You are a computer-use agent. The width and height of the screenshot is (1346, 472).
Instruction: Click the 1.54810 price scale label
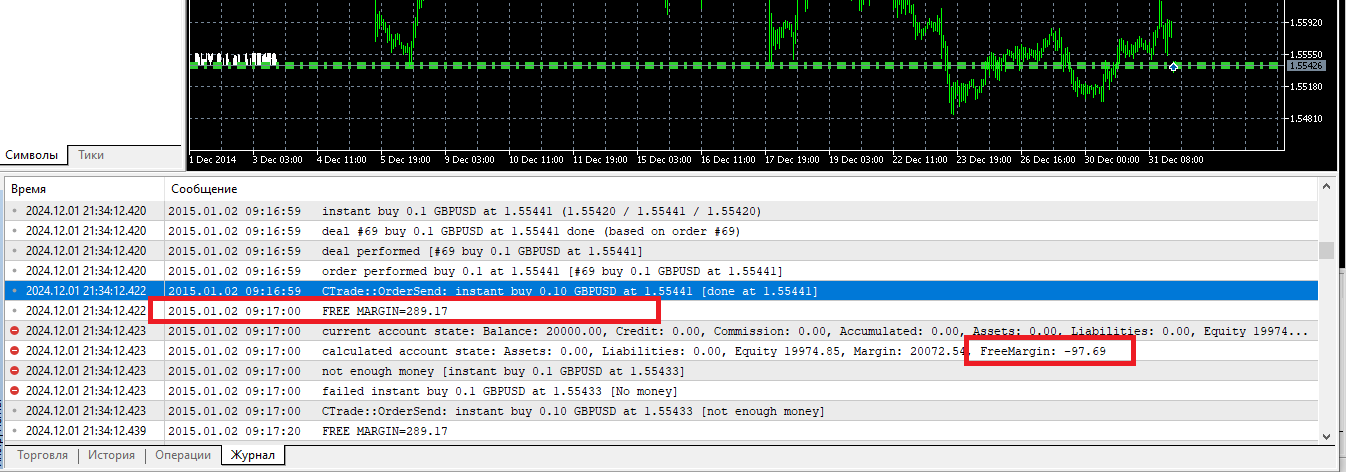[x=1308, y=119]
